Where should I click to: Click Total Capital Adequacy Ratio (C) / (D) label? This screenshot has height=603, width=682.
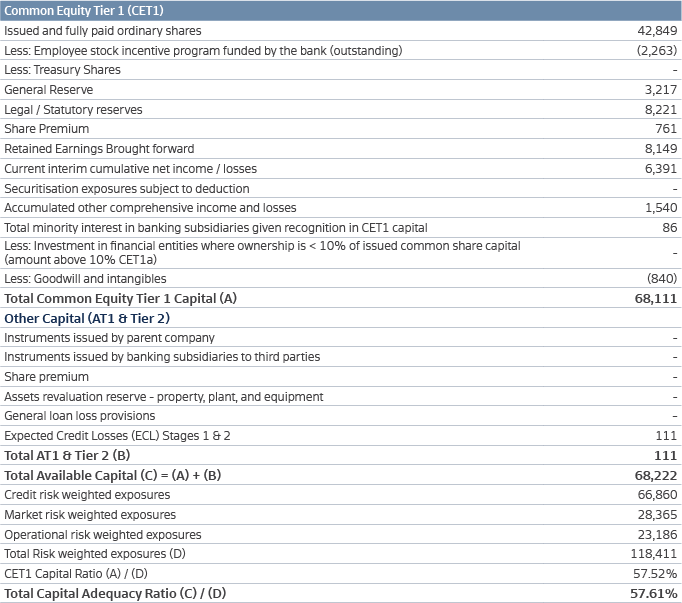115,593
